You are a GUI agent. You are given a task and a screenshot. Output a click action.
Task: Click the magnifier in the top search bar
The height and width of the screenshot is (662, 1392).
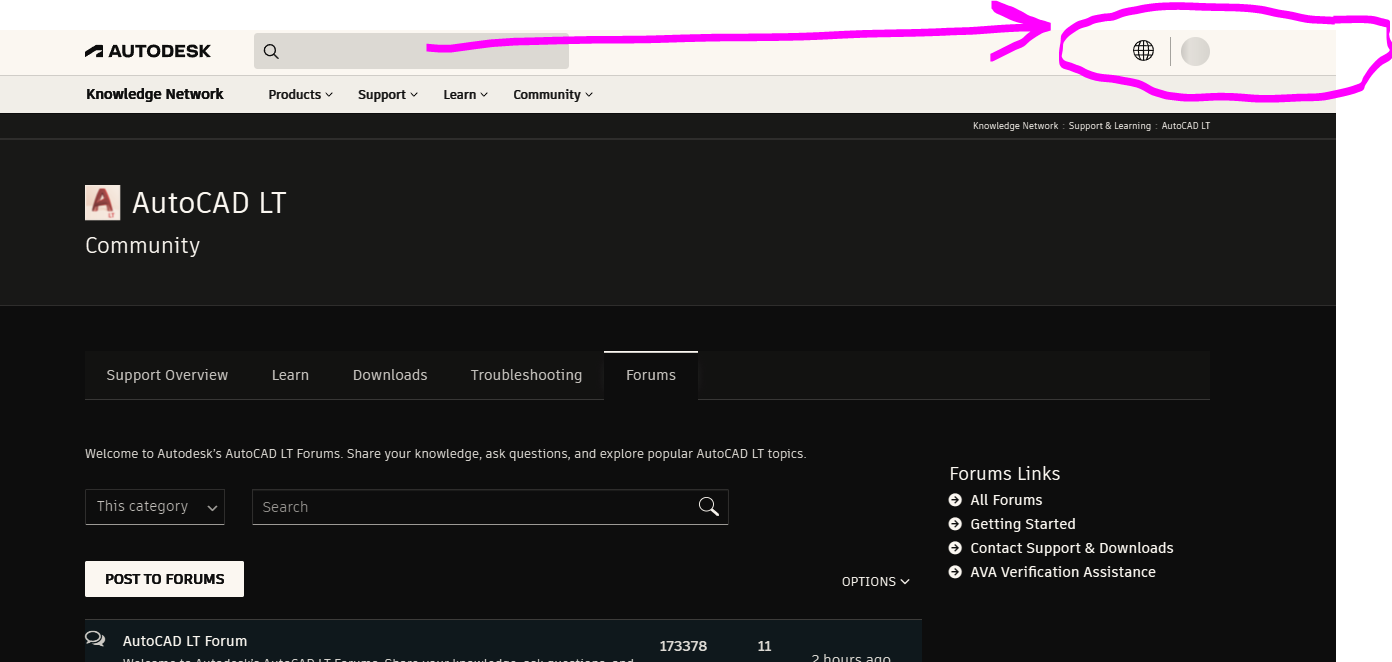(x=270, y=50)
